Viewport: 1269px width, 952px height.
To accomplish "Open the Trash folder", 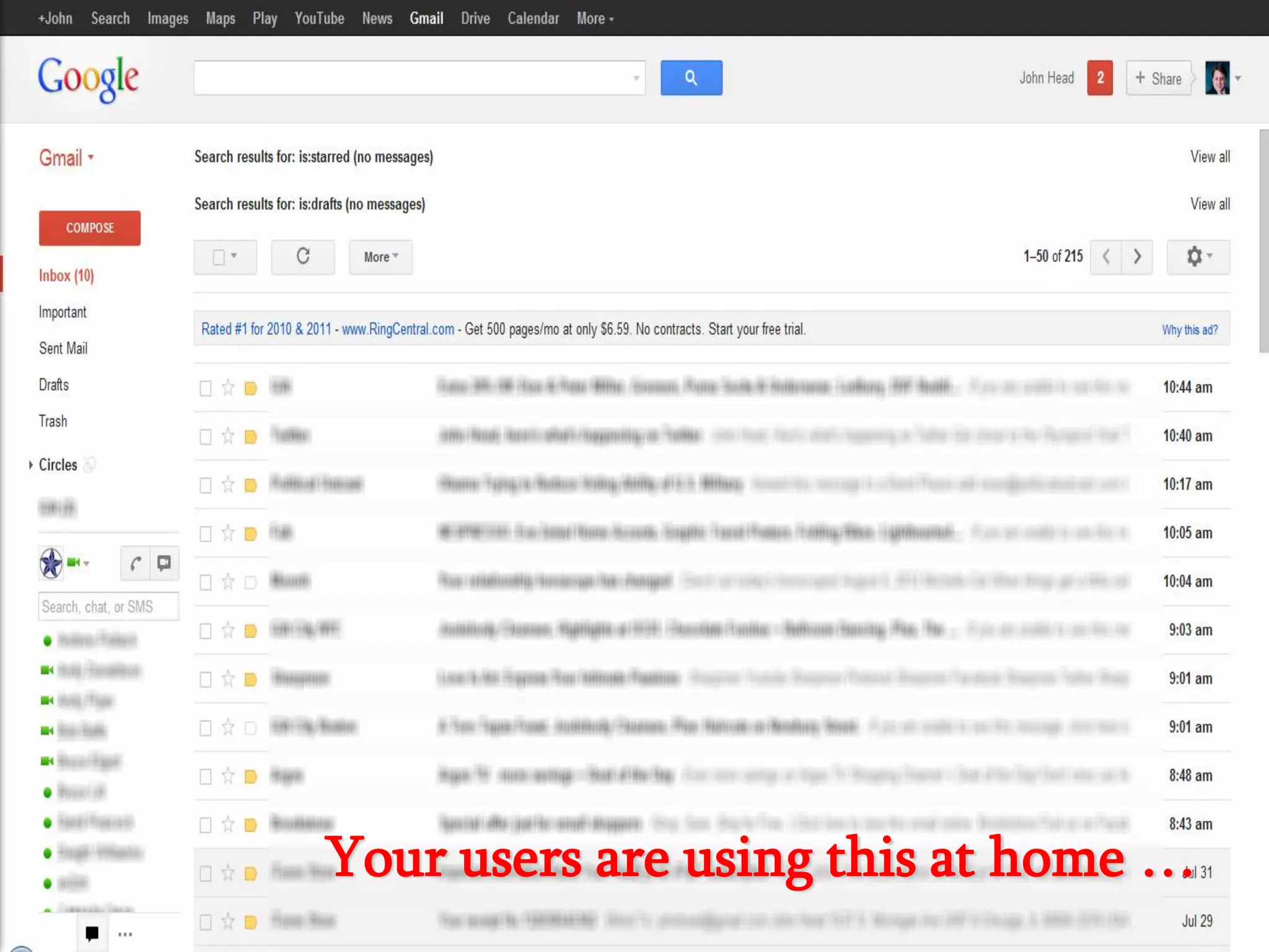I will click(53, 421).
